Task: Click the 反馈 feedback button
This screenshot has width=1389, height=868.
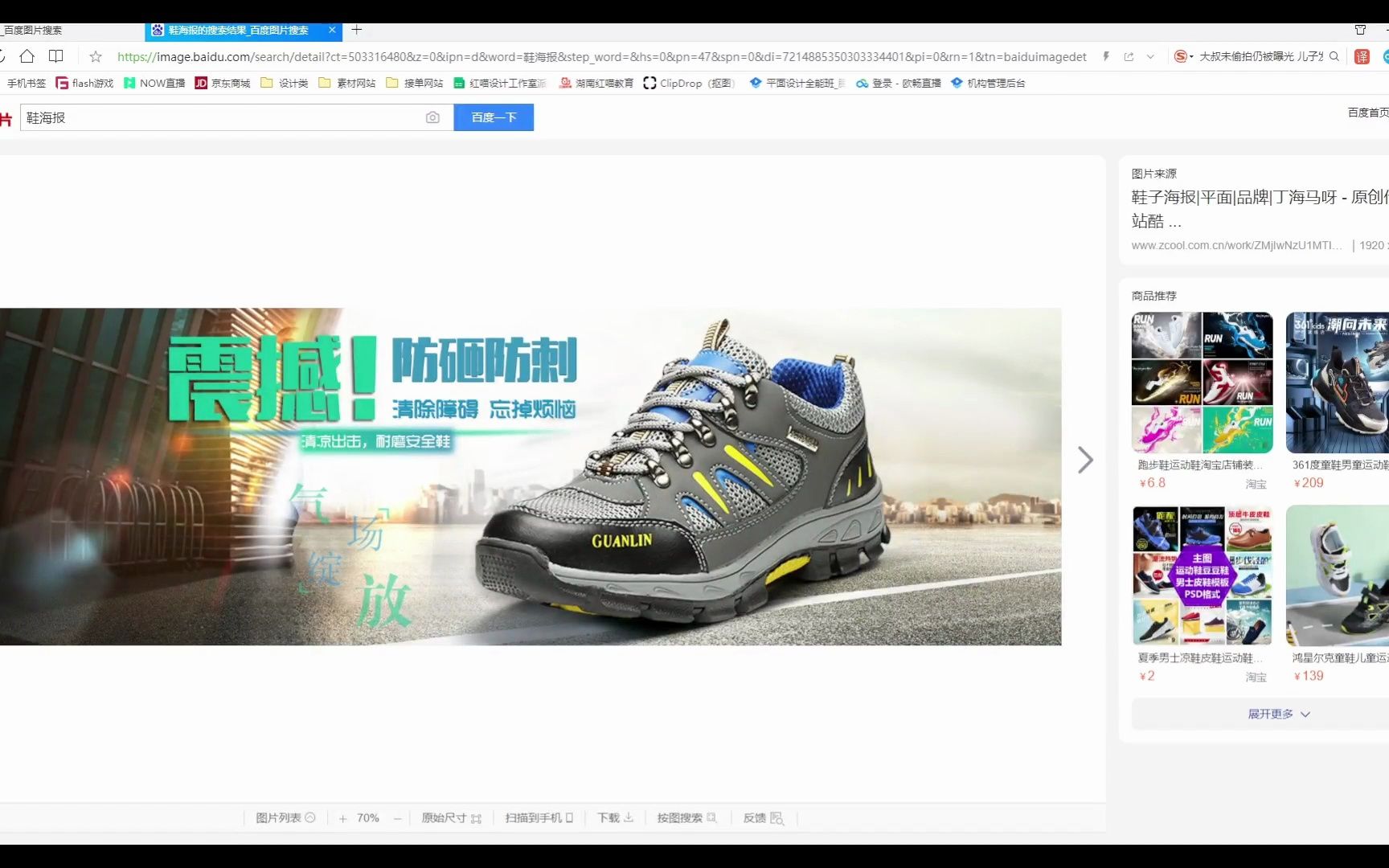Action: [x=763, y=817]
